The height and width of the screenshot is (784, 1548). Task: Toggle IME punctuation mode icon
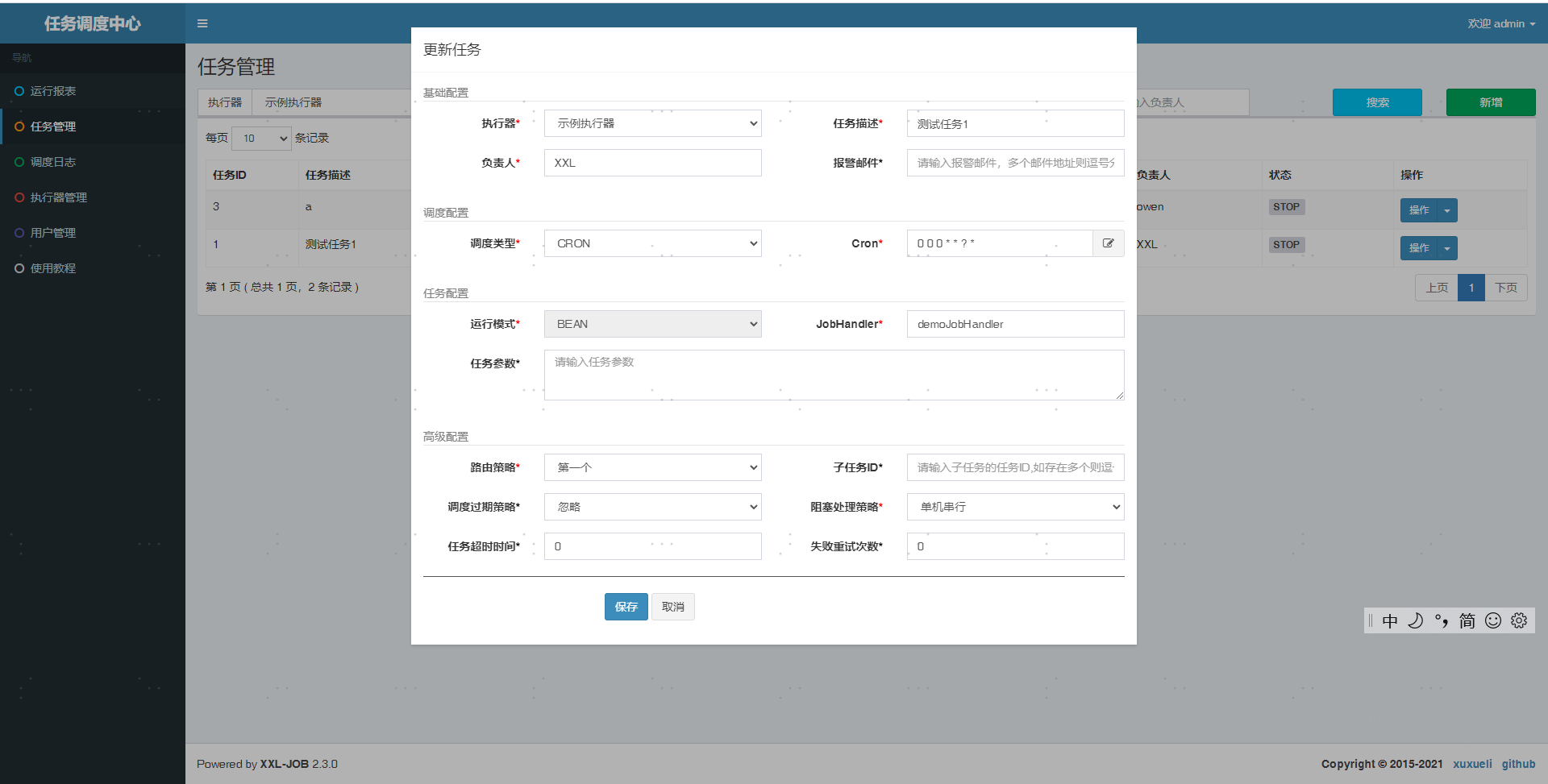(1442, 620)
